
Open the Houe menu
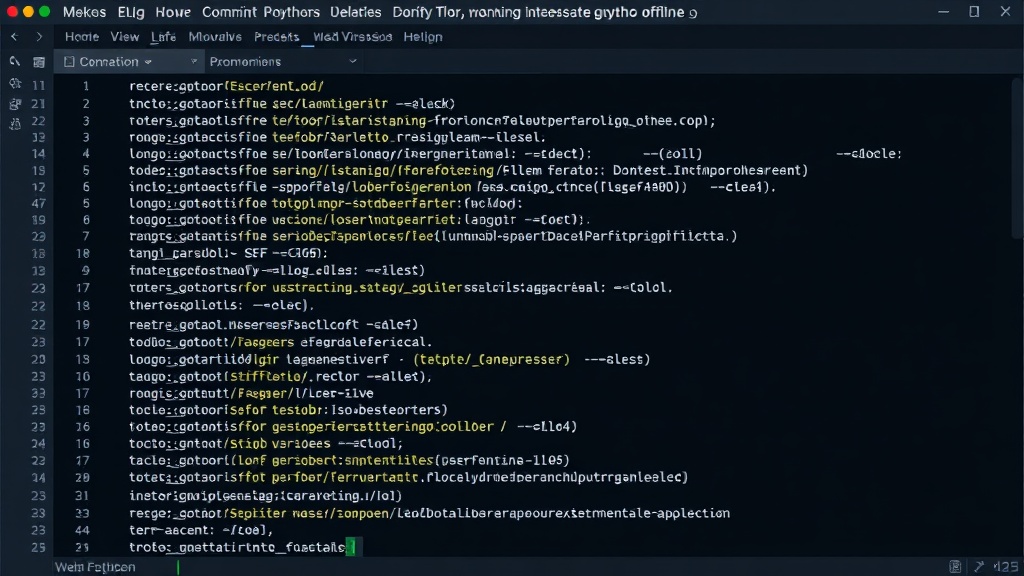tap(173, 12)
